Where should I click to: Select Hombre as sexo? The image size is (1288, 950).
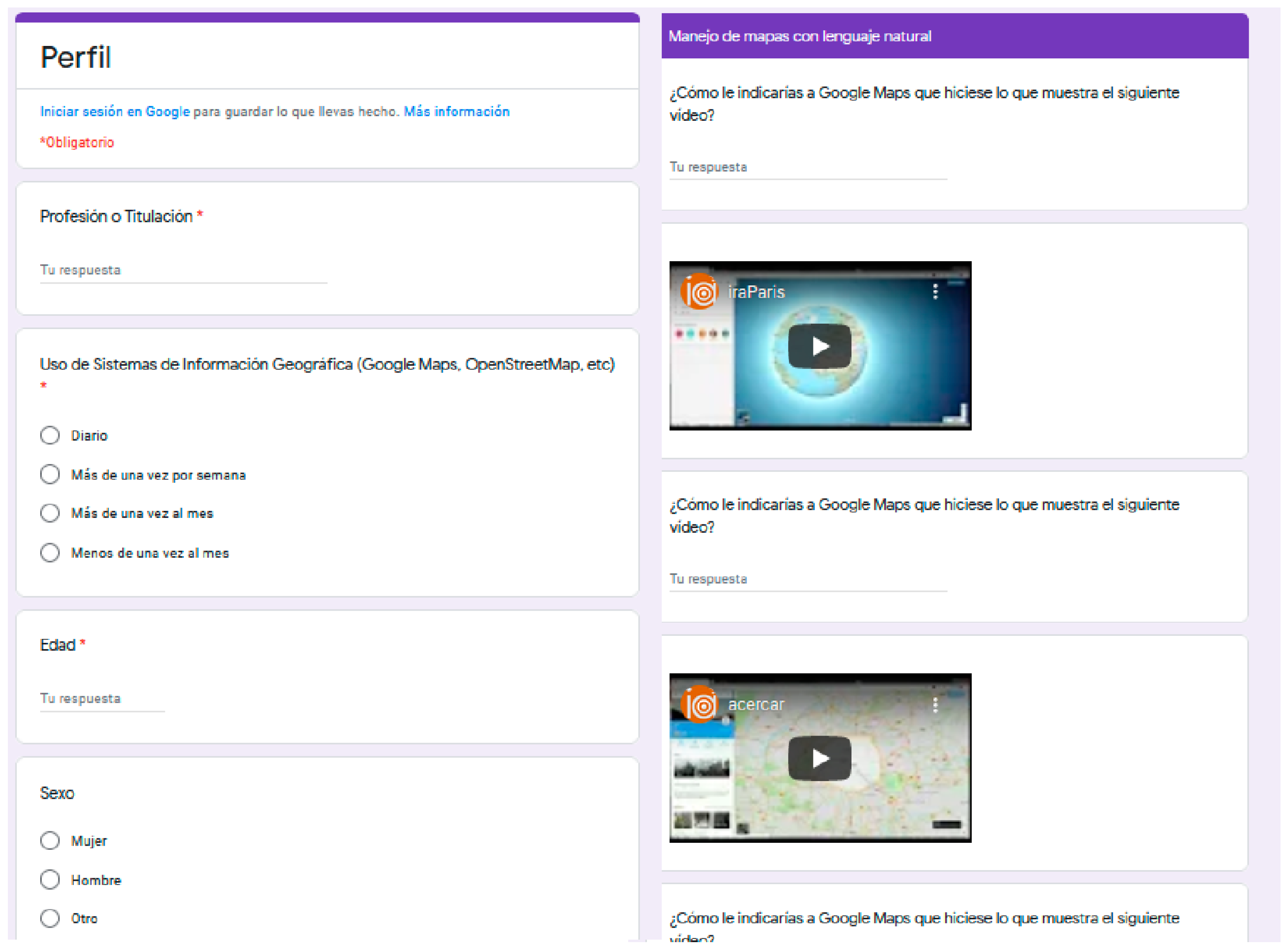tap(50, 880)
